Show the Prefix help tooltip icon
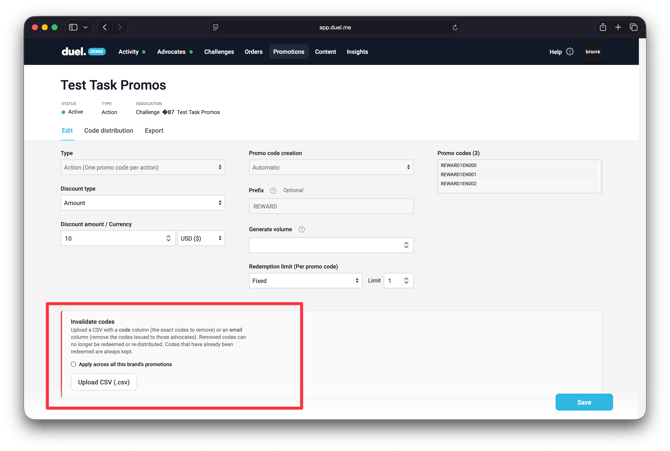The height and width of the screenshot is (451, 670). click(273, 190)
